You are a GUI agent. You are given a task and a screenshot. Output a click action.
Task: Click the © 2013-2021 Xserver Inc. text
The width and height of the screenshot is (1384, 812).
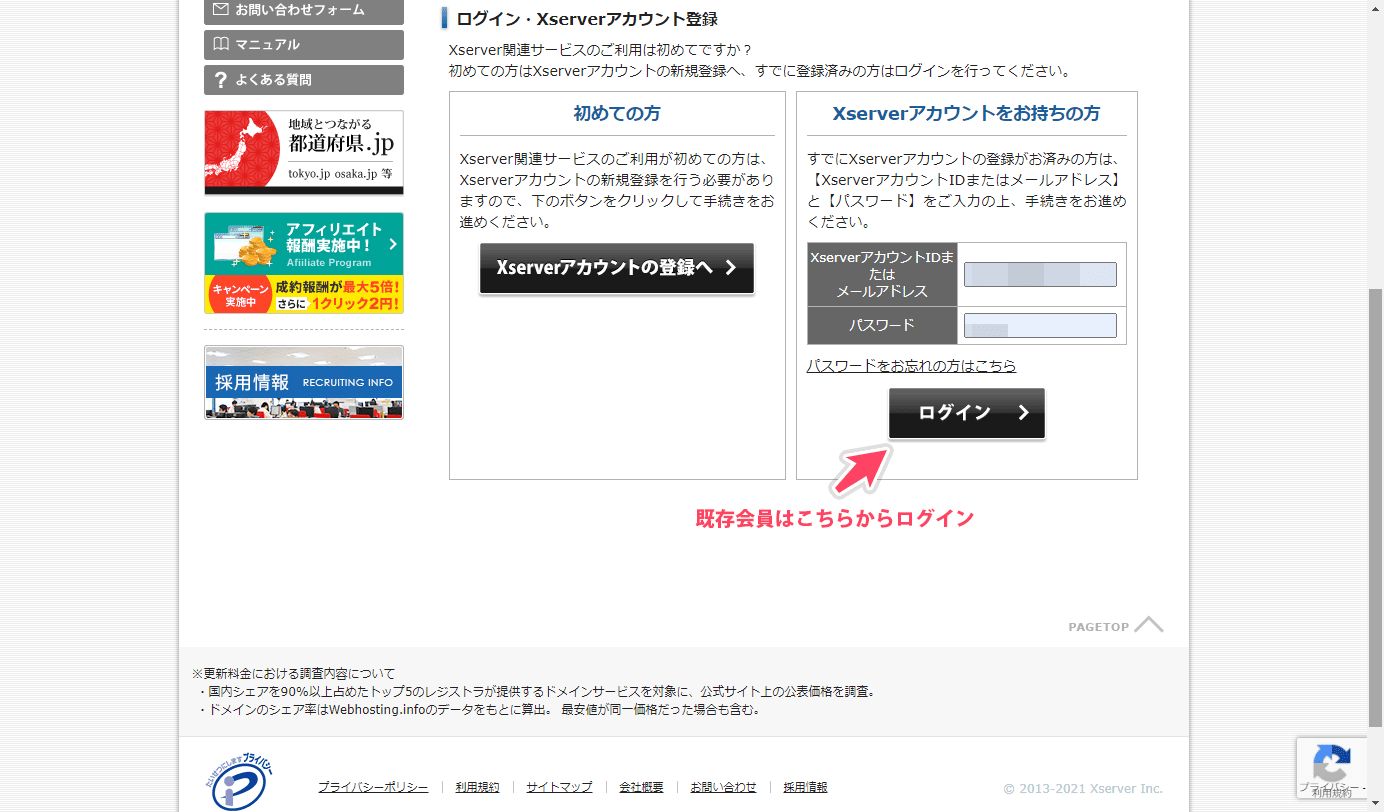click(x=1083, y=788)
